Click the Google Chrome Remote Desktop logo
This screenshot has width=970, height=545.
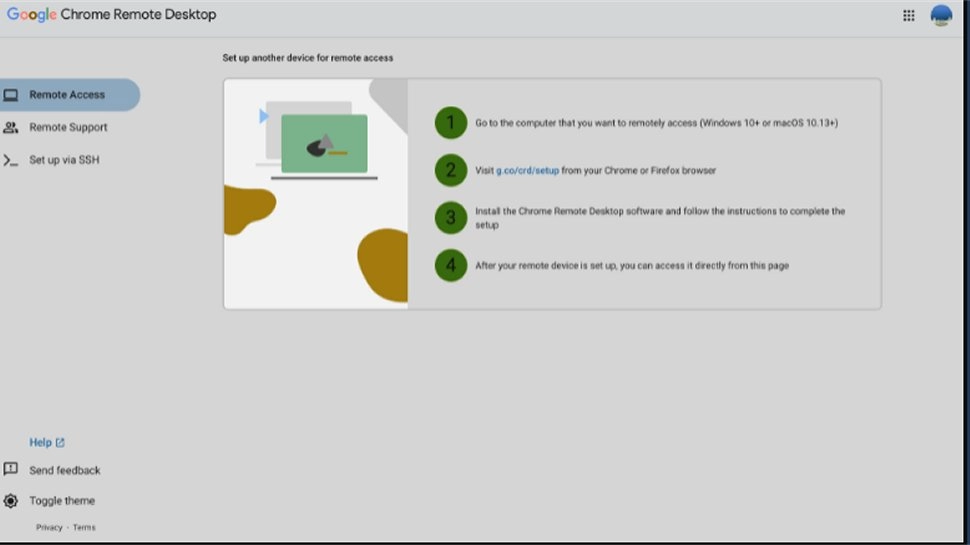(111, 14)
